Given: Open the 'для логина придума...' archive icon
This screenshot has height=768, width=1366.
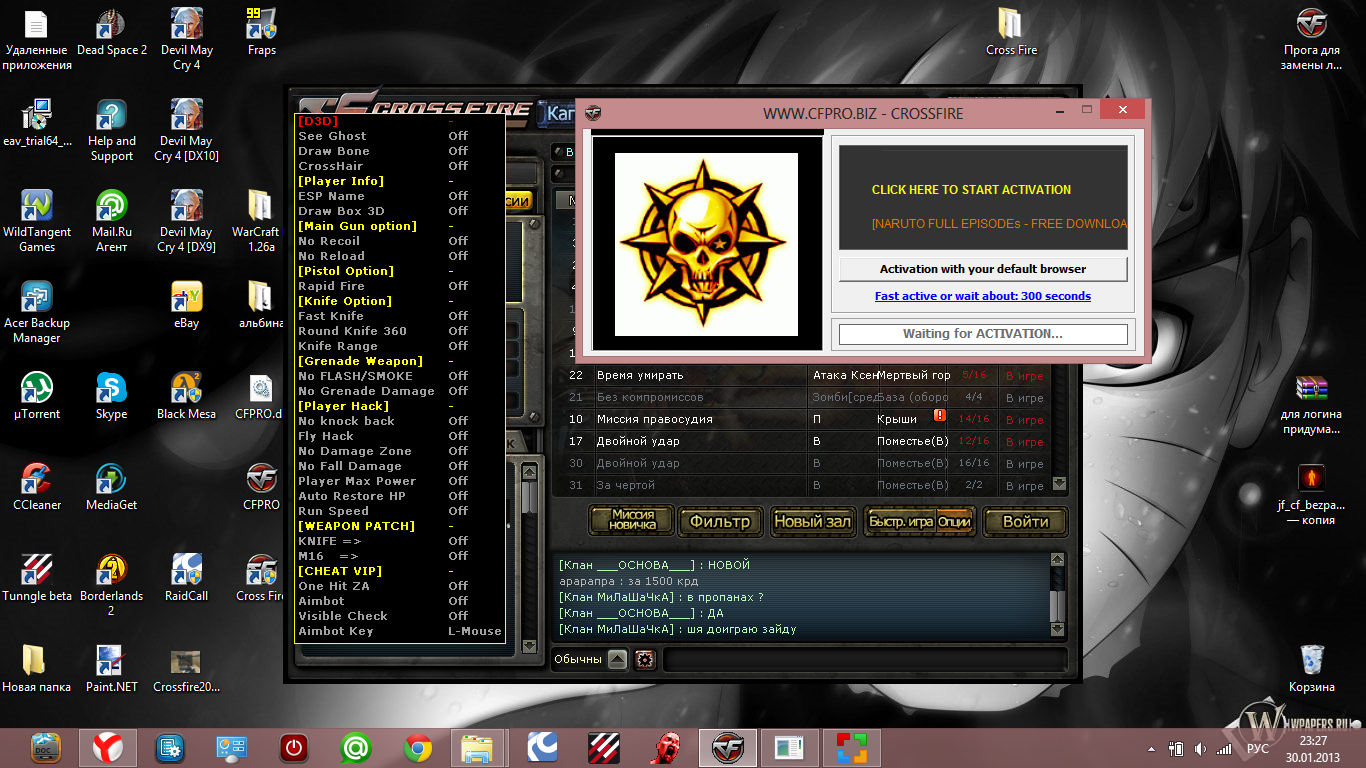Looking at the screenshot, I should pos(1311,403).
